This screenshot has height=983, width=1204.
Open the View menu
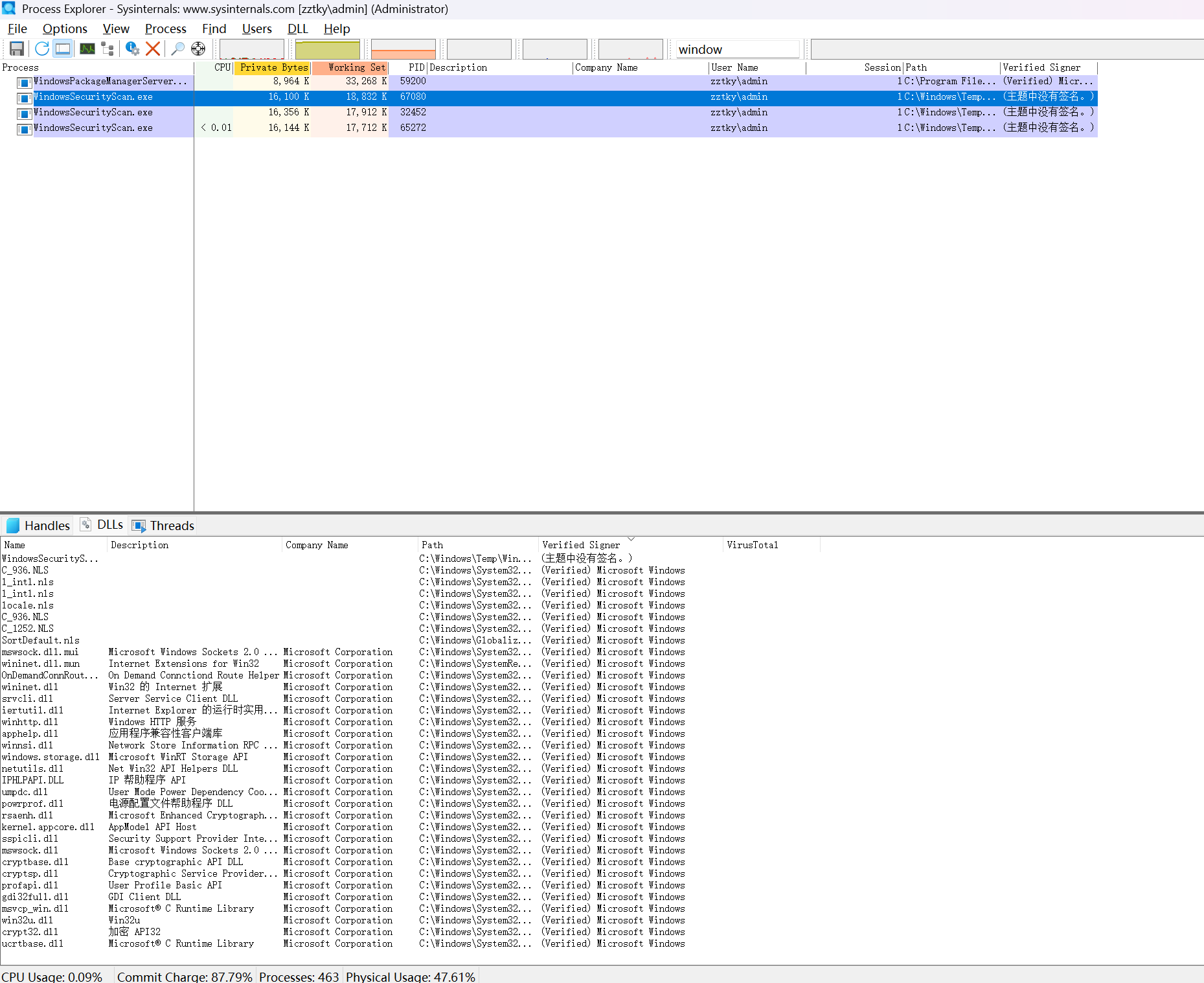point(116,29)
